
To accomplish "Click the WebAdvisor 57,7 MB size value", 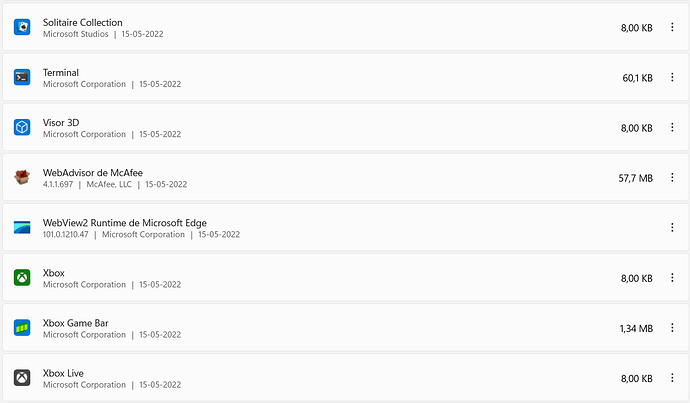I will point(635,178).
